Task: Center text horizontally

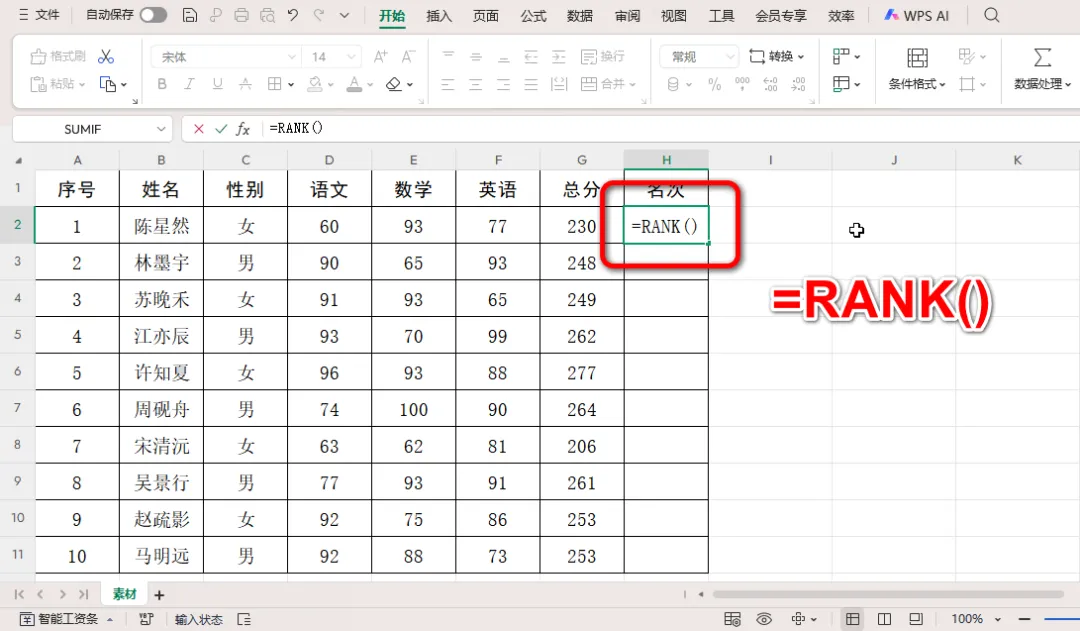Action: (476, 84)
